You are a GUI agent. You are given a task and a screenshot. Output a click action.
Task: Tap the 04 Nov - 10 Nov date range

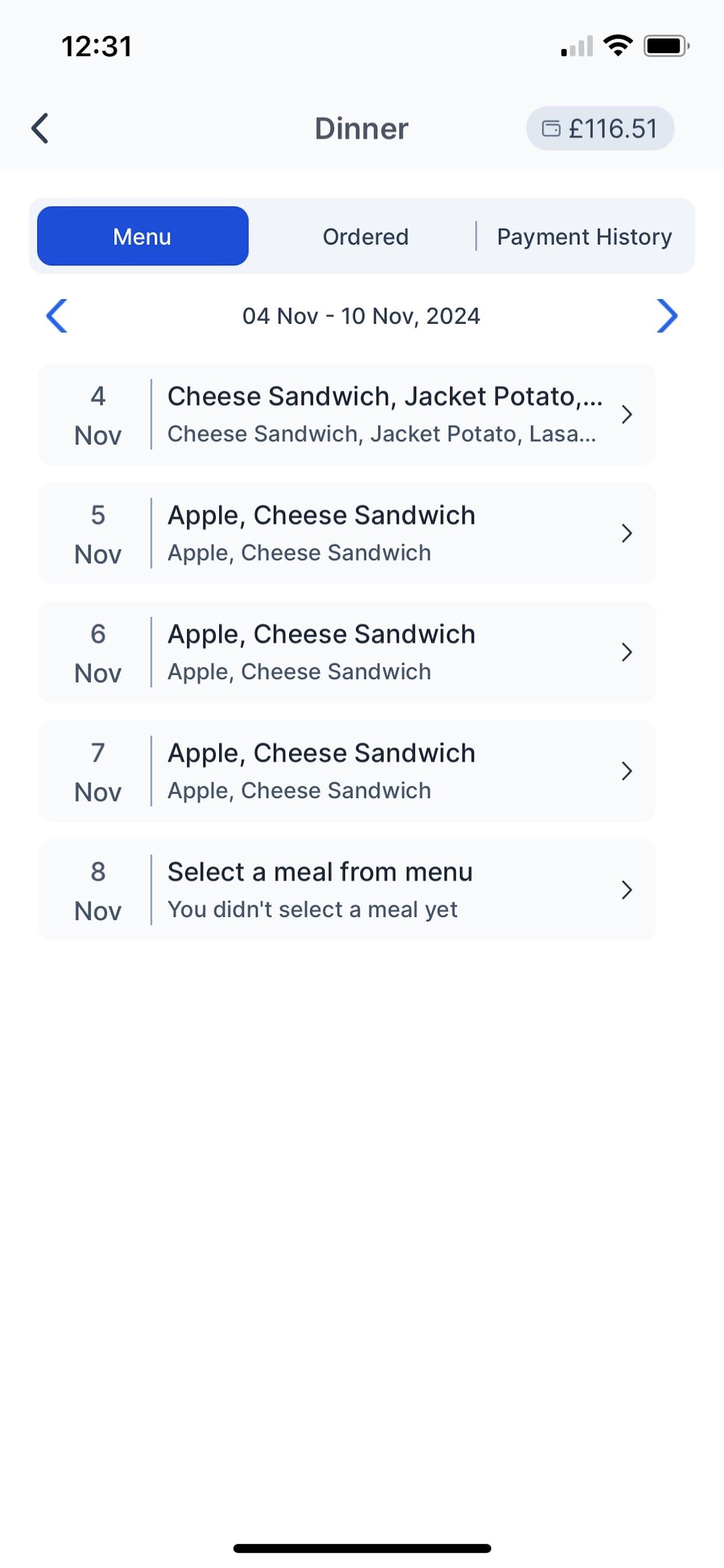pyautogui.click(x=361, y=316)
